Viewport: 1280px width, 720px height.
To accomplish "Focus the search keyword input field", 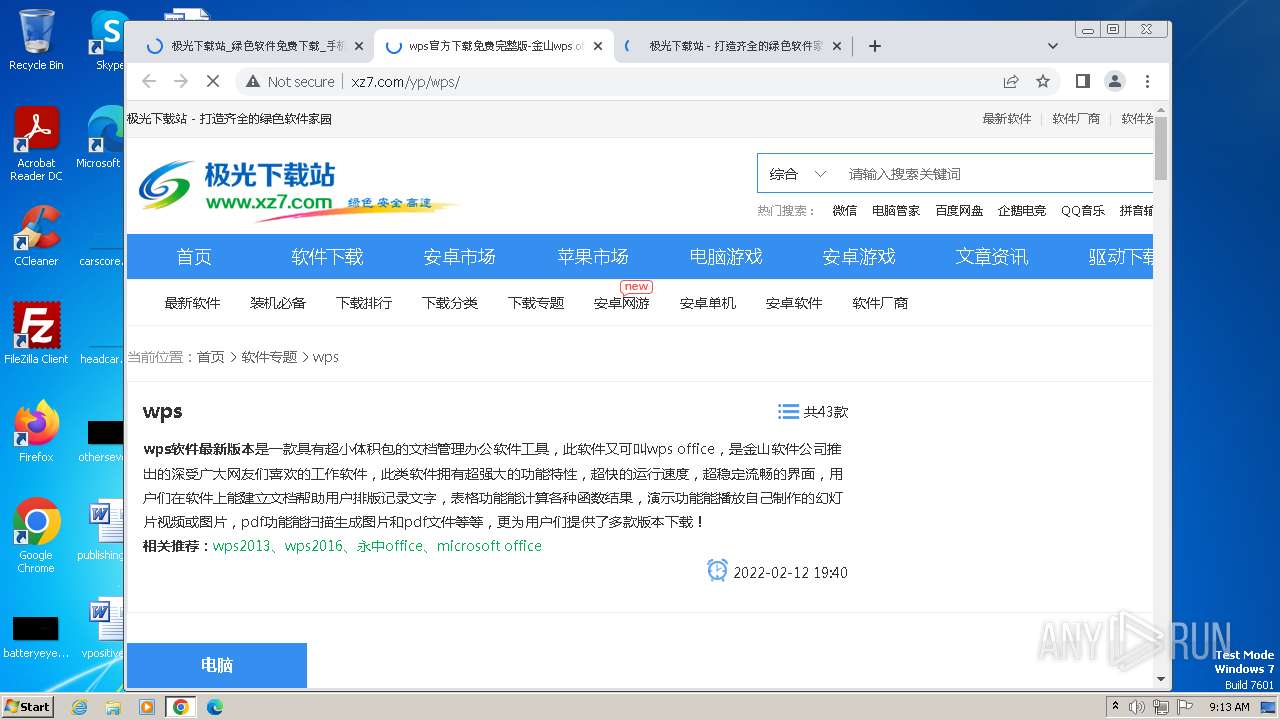I will click(x=996, y=174).
